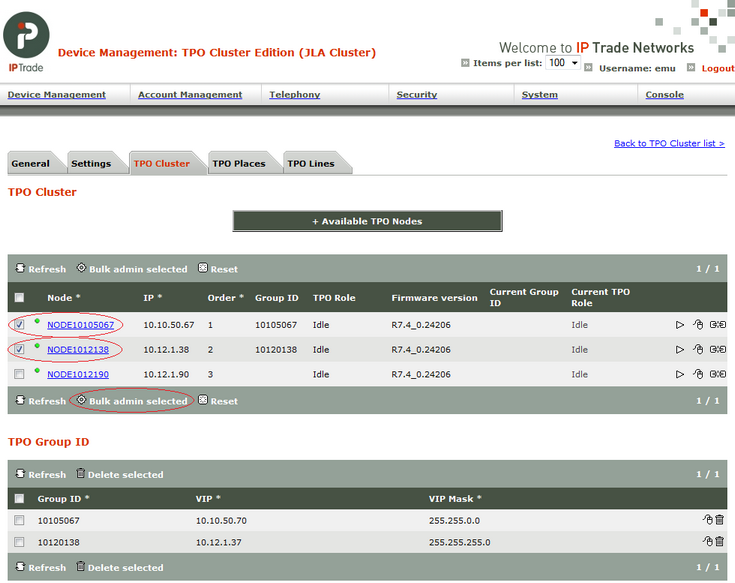Image resolution: width=735 pixels, height=583 pixels.
Task: Click Delete selected below the group 10120138 row
Action: [120, 568]
